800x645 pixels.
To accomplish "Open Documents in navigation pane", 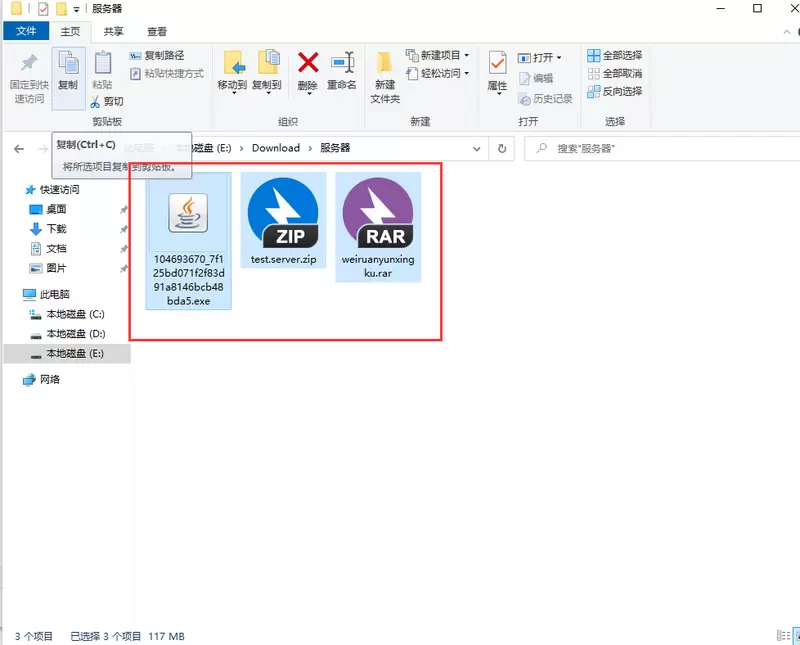I will click(x=48, y=249).
